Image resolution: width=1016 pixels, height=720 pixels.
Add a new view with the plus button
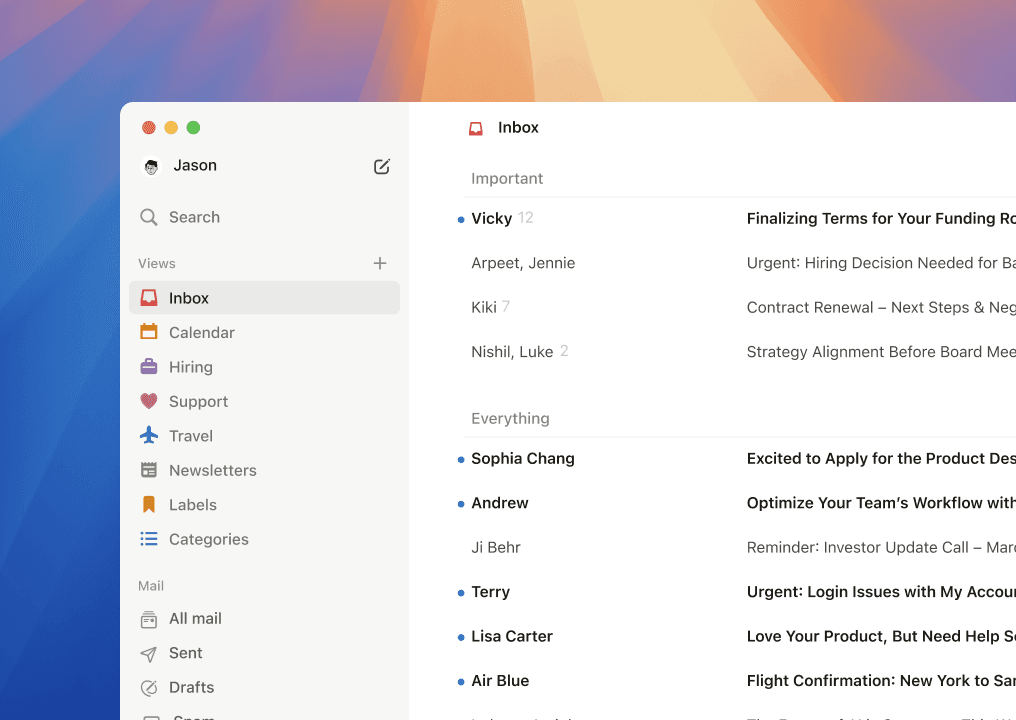pyautogui.click(x=380, y=263)
